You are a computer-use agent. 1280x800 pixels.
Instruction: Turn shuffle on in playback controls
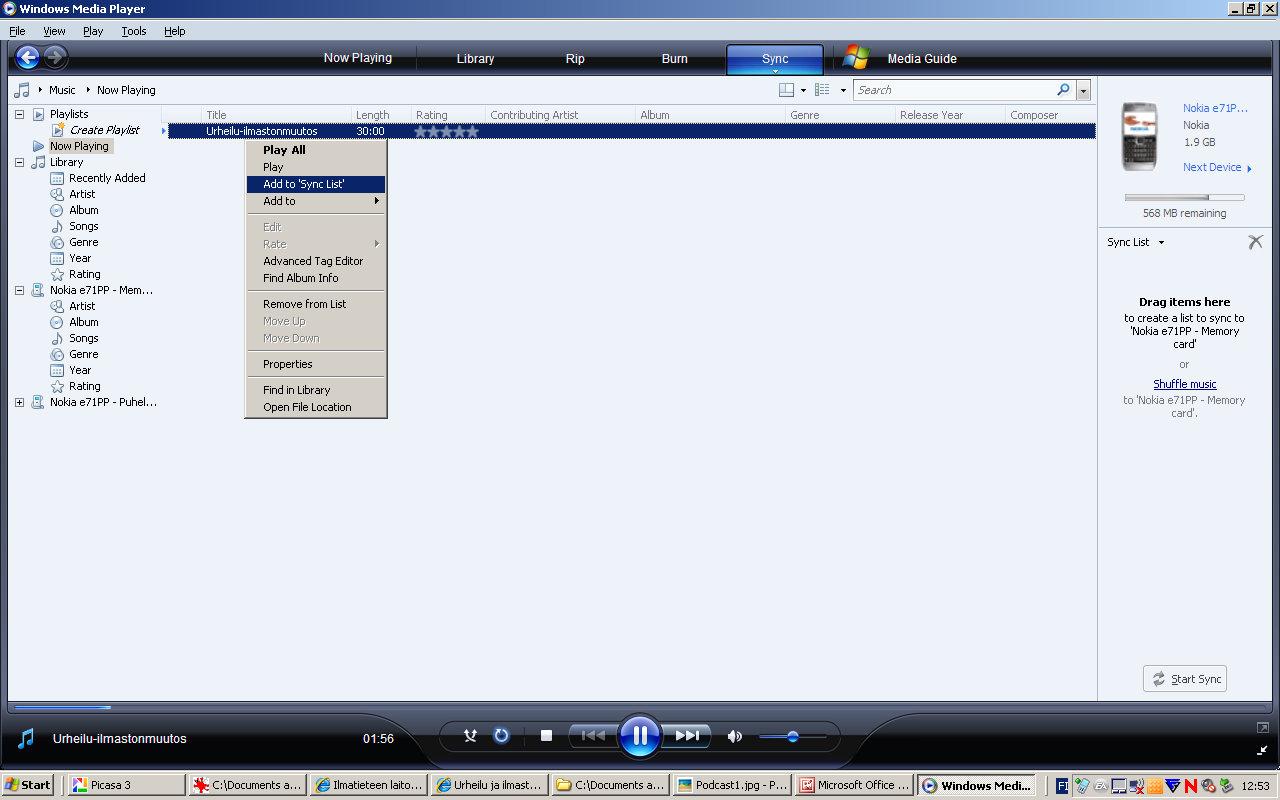coord(470,736)
